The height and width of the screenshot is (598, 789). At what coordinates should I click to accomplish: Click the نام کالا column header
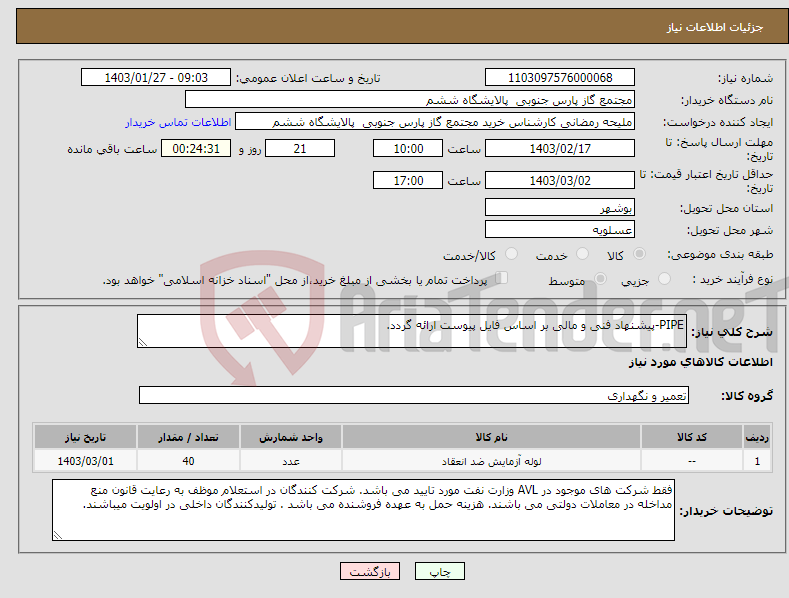pos(491,437)
